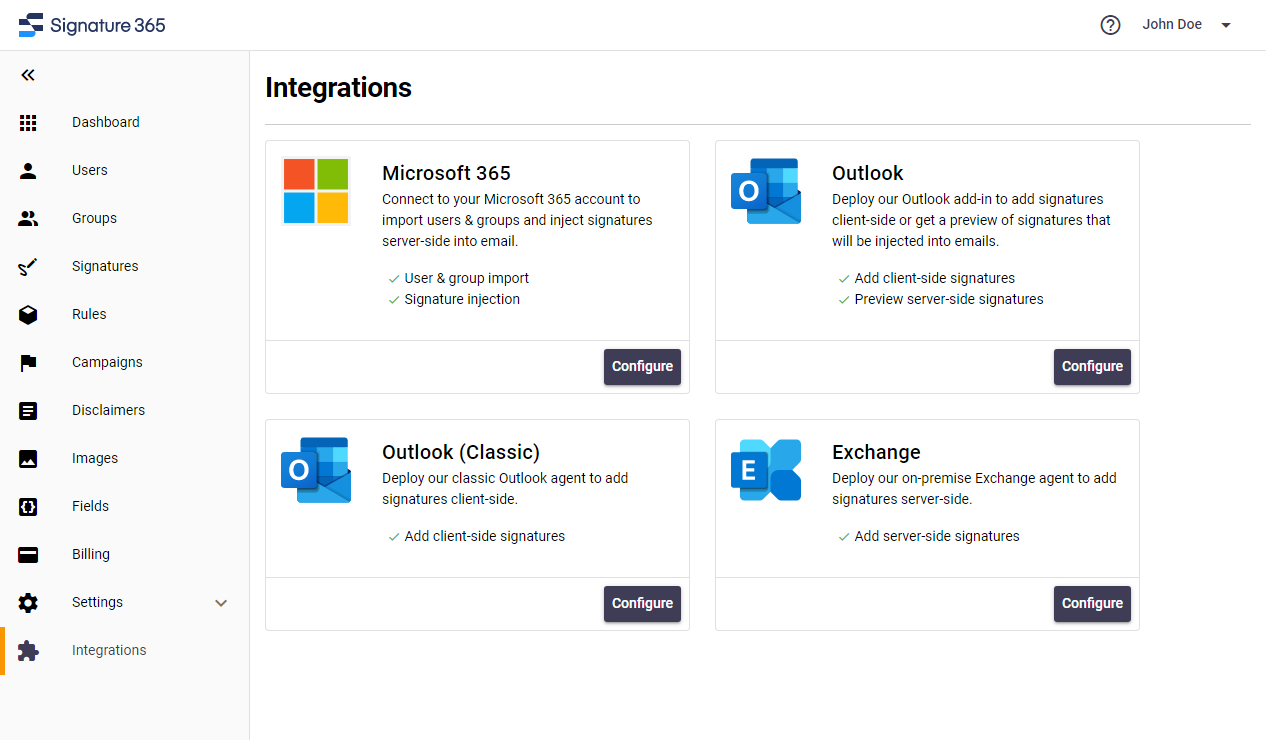
Task: Click the Outlook (Classic) card logo icon
Action: click(316, 470)
